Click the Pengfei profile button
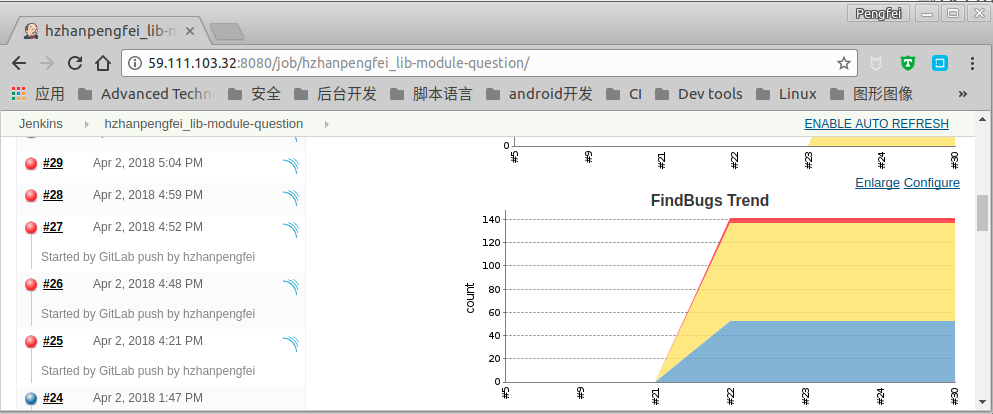Image resolution: width=993 pixels, height=414 pixels. (x=878, y=13)
